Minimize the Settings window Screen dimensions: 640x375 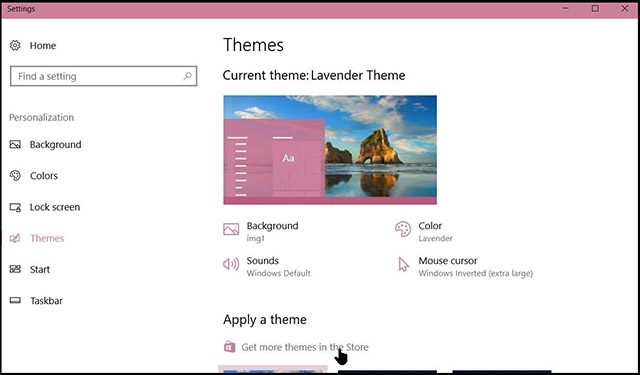[x=566, y=9]
